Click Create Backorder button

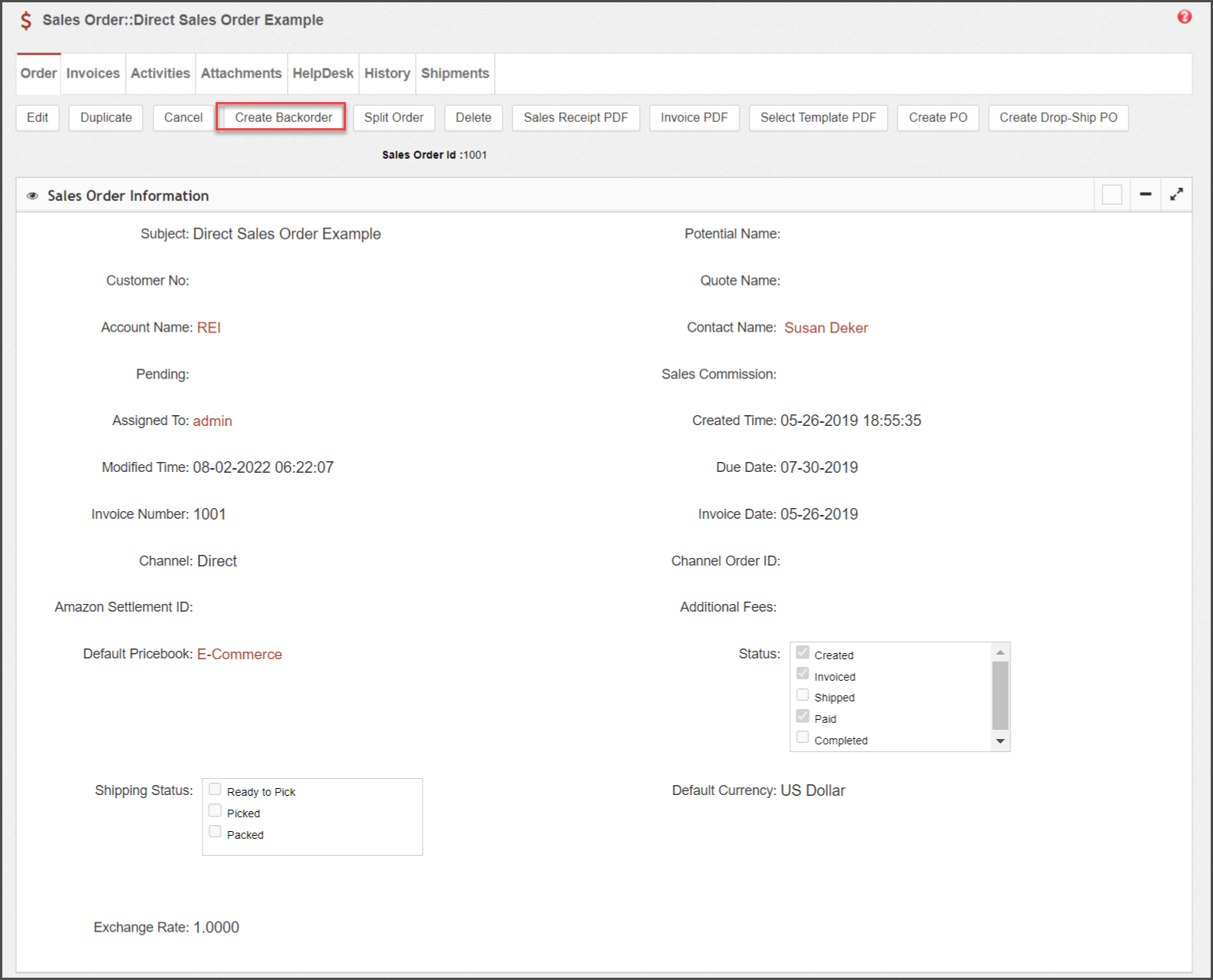tap(284, 117)
